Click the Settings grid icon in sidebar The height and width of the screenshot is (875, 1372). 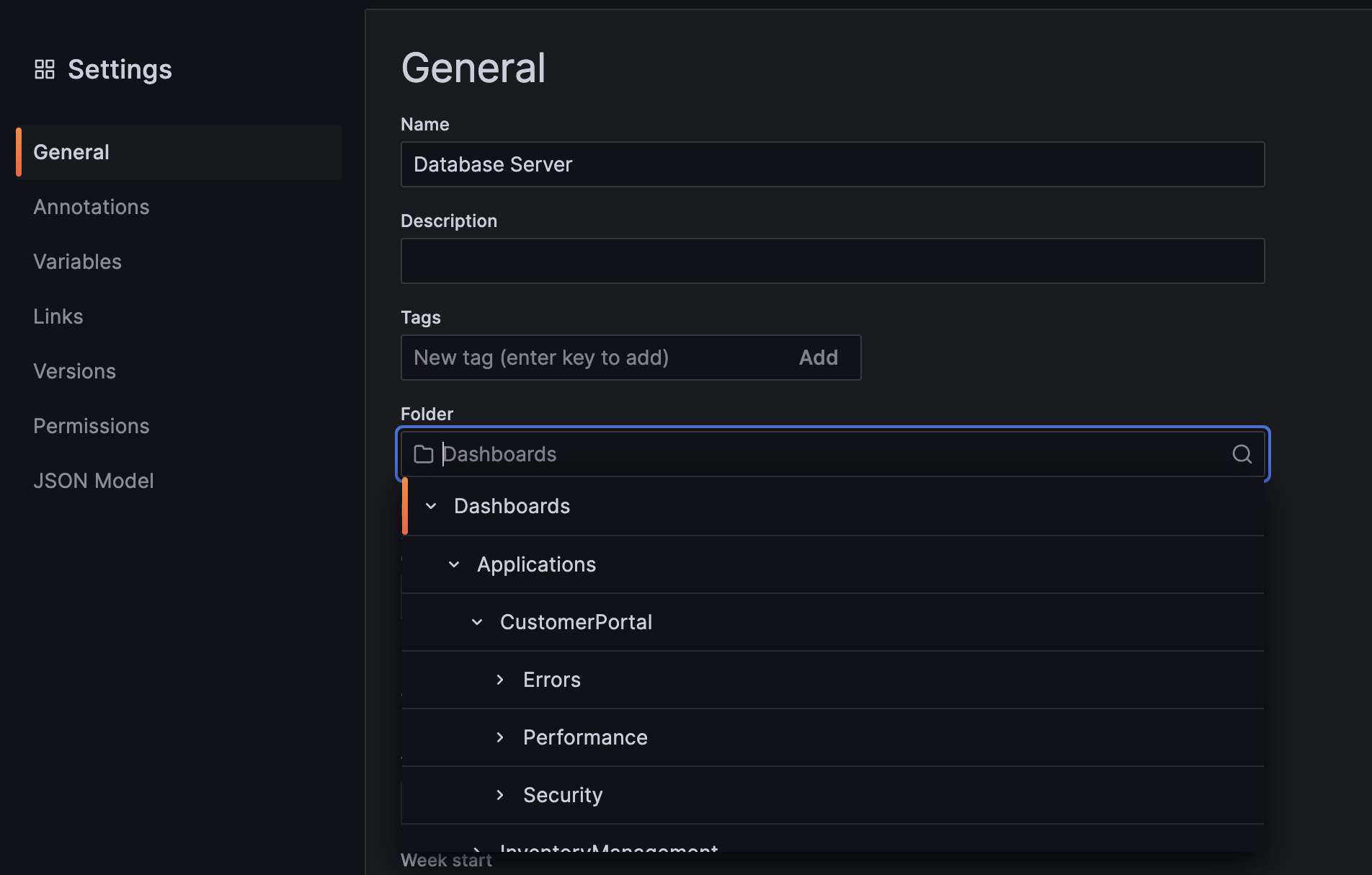[44, 69]
